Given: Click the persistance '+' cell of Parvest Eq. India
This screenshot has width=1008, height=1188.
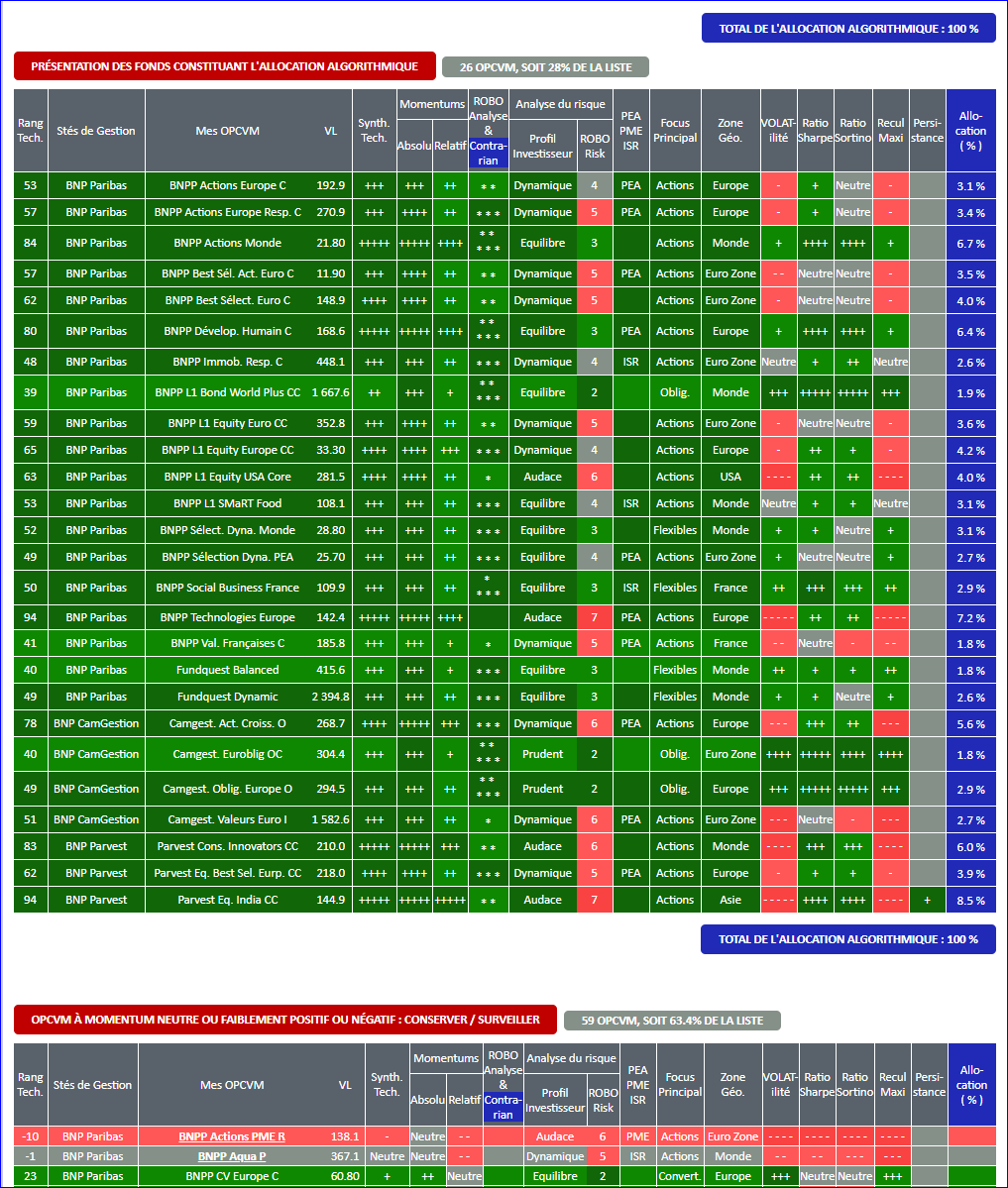Looking at the screenshot, I should coord(928,900).
